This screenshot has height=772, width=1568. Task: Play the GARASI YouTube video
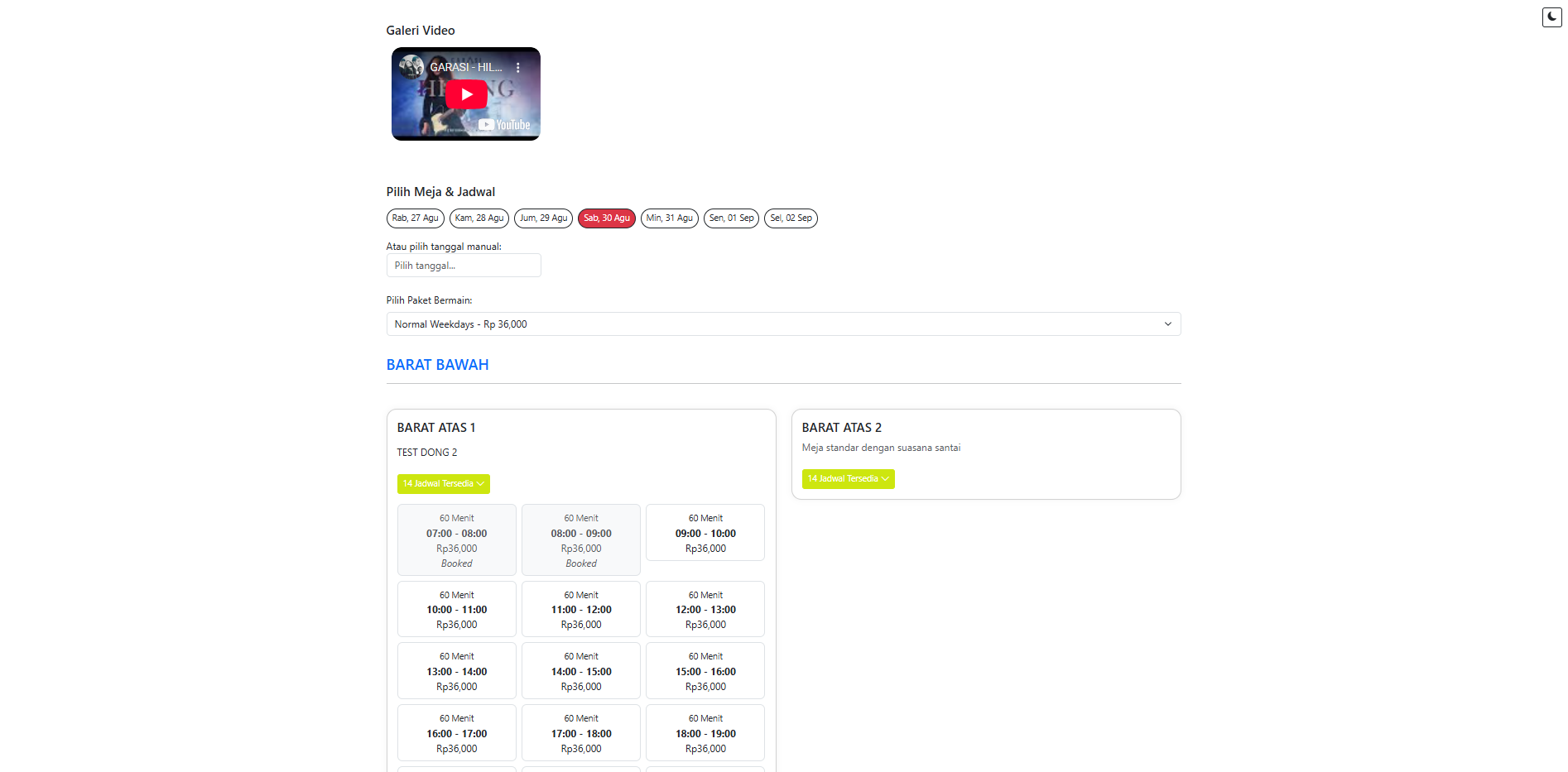pyautogui.click(x=466, y=94)
